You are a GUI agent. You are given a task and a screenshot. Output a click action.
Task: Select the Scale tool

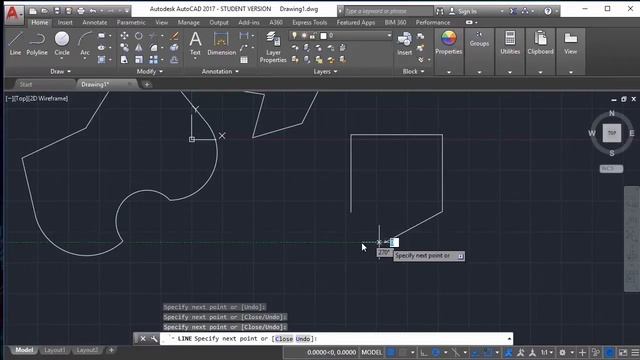pos(139,60)
